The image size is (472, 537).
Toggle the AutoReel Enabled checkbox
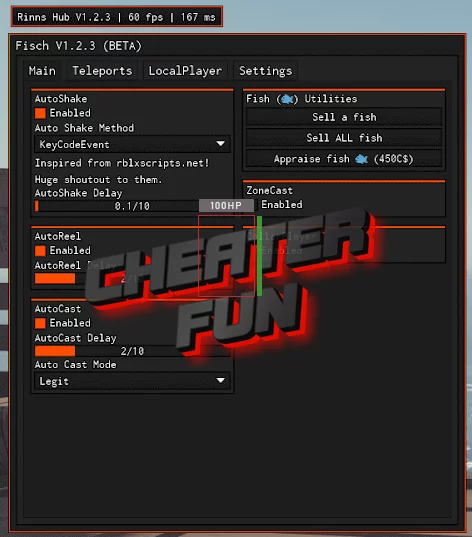[x=40, y=251]
